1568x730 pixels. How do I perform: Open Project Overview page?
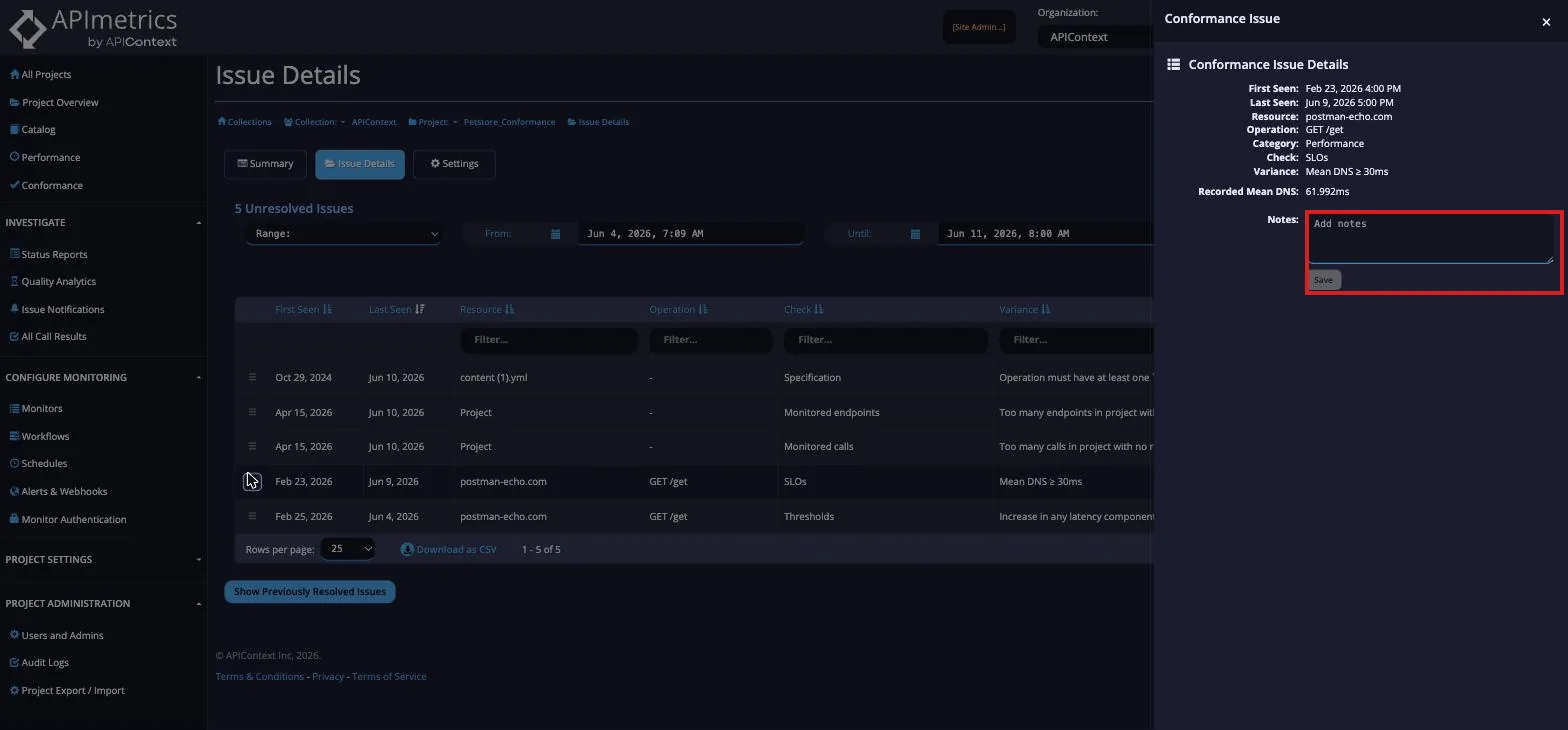coord(54,102)
